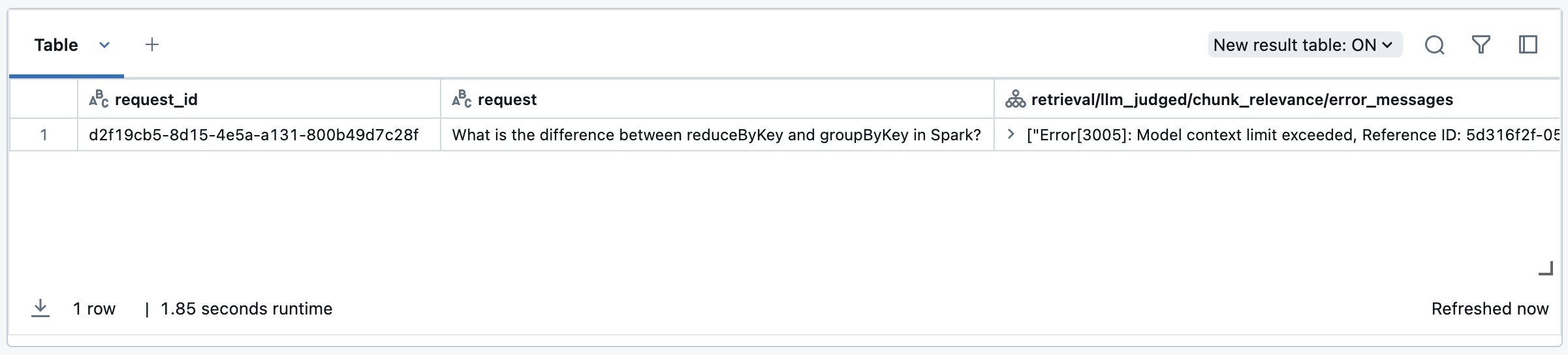Click the request_id column header
The height and width of the screenshot is (355, 1568).
click(156, 99)
